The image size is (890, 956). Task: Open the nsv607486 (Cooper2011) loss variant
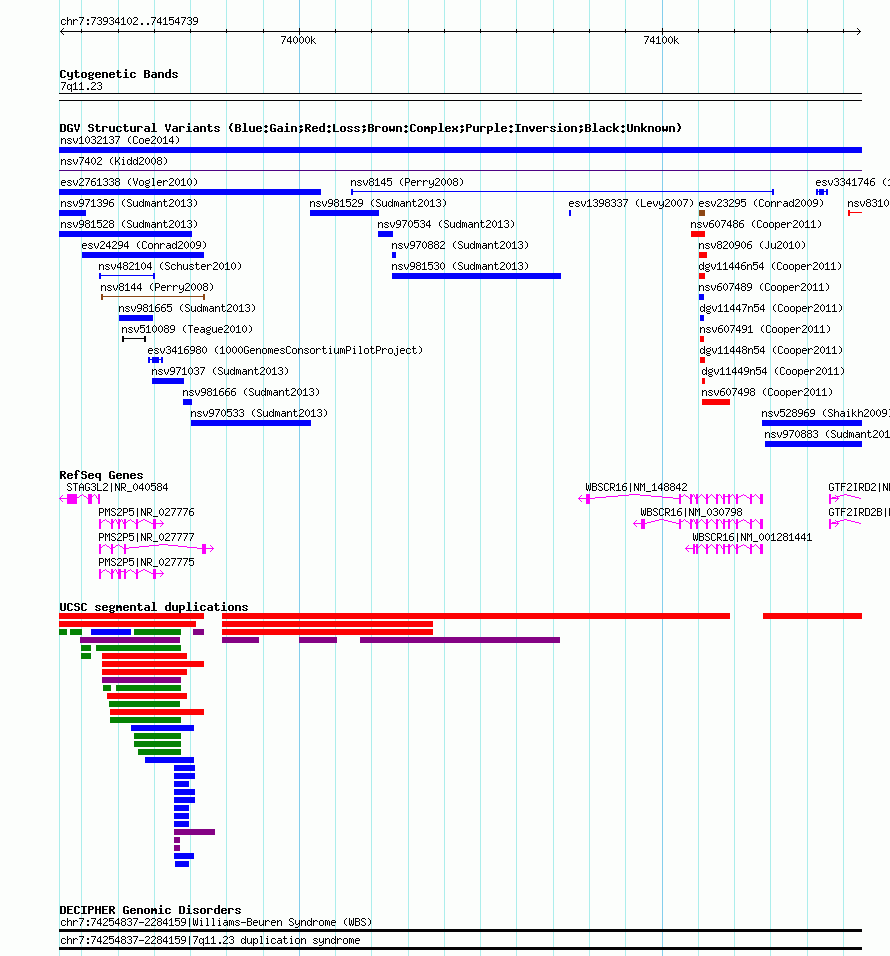(x=697, y=234)
